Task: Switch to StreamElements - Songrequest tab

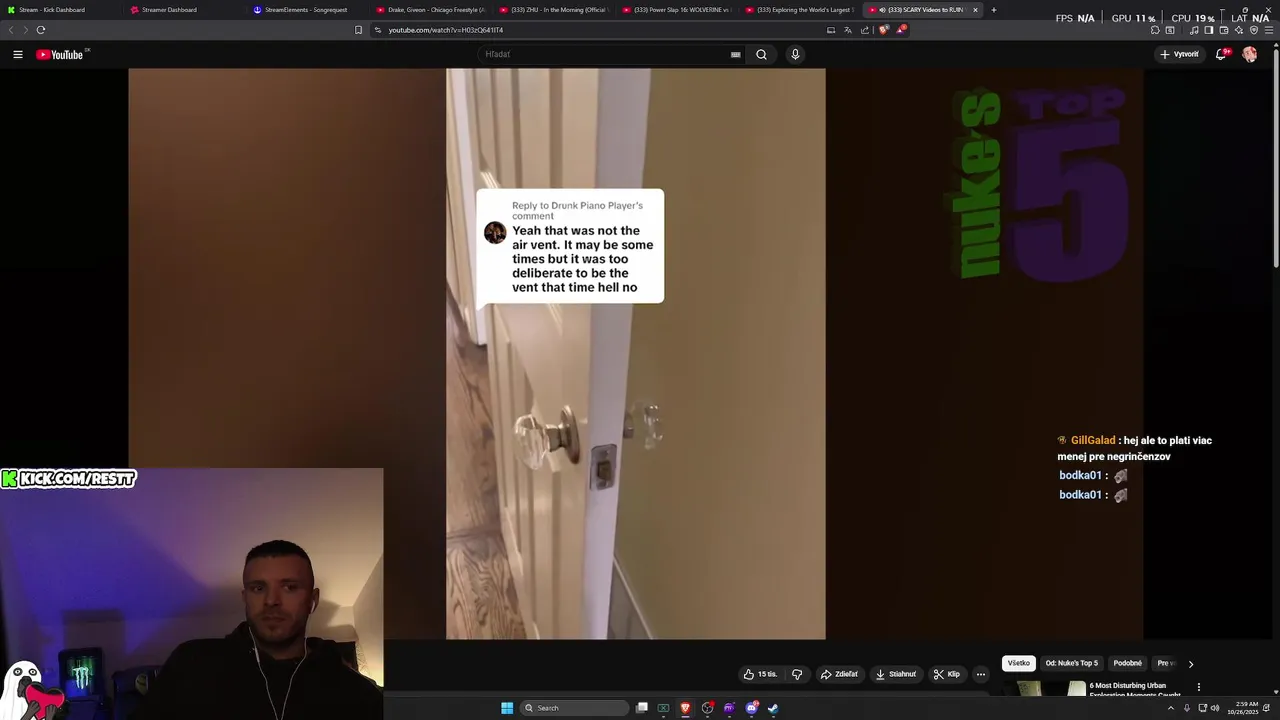Action: 305,10
